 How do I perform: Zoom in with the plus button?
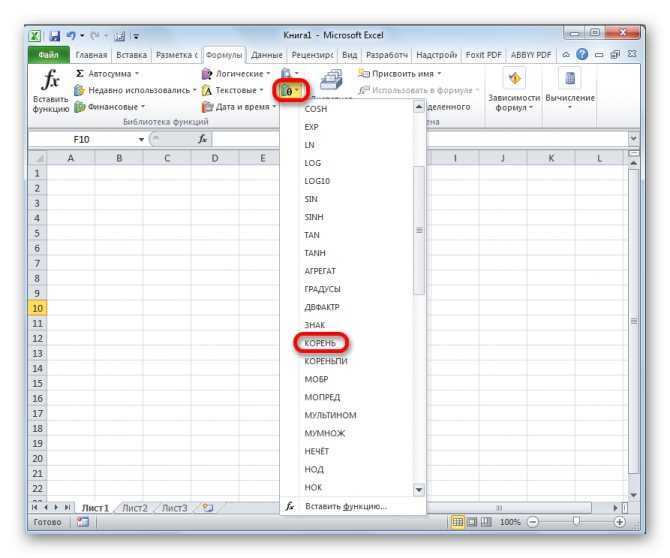[619, 522]
